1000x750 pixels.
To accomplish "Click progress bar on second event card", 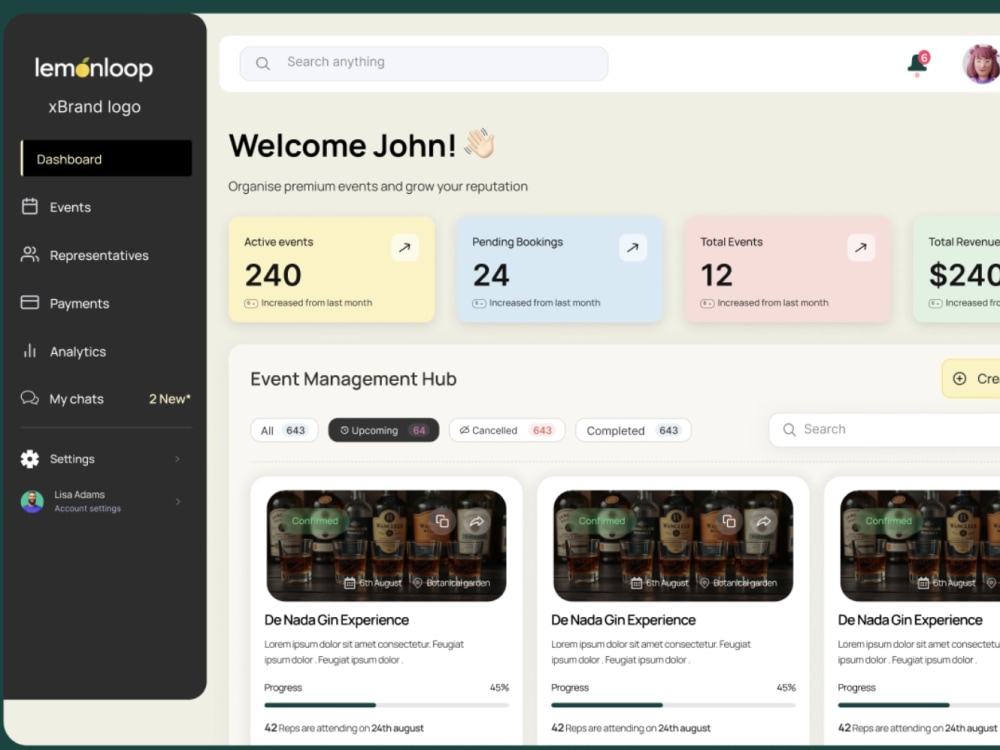I will coord(673,705).
